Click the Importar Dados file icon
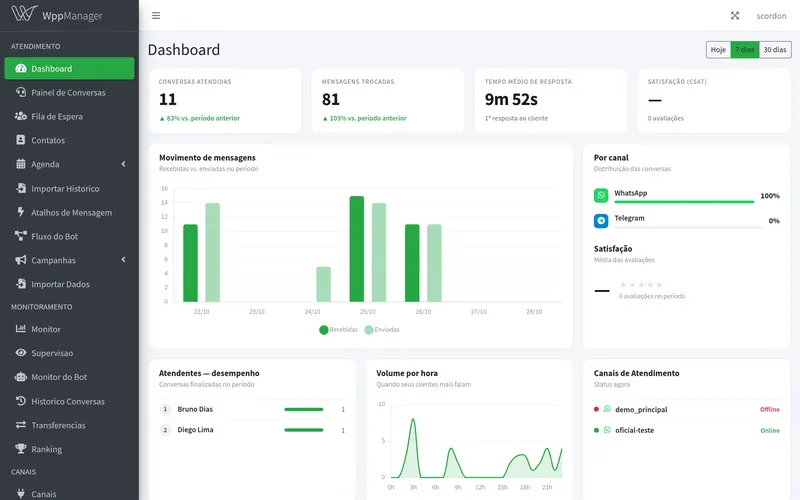The height and width of the screenshot is (500, 800). coord(21,284)
